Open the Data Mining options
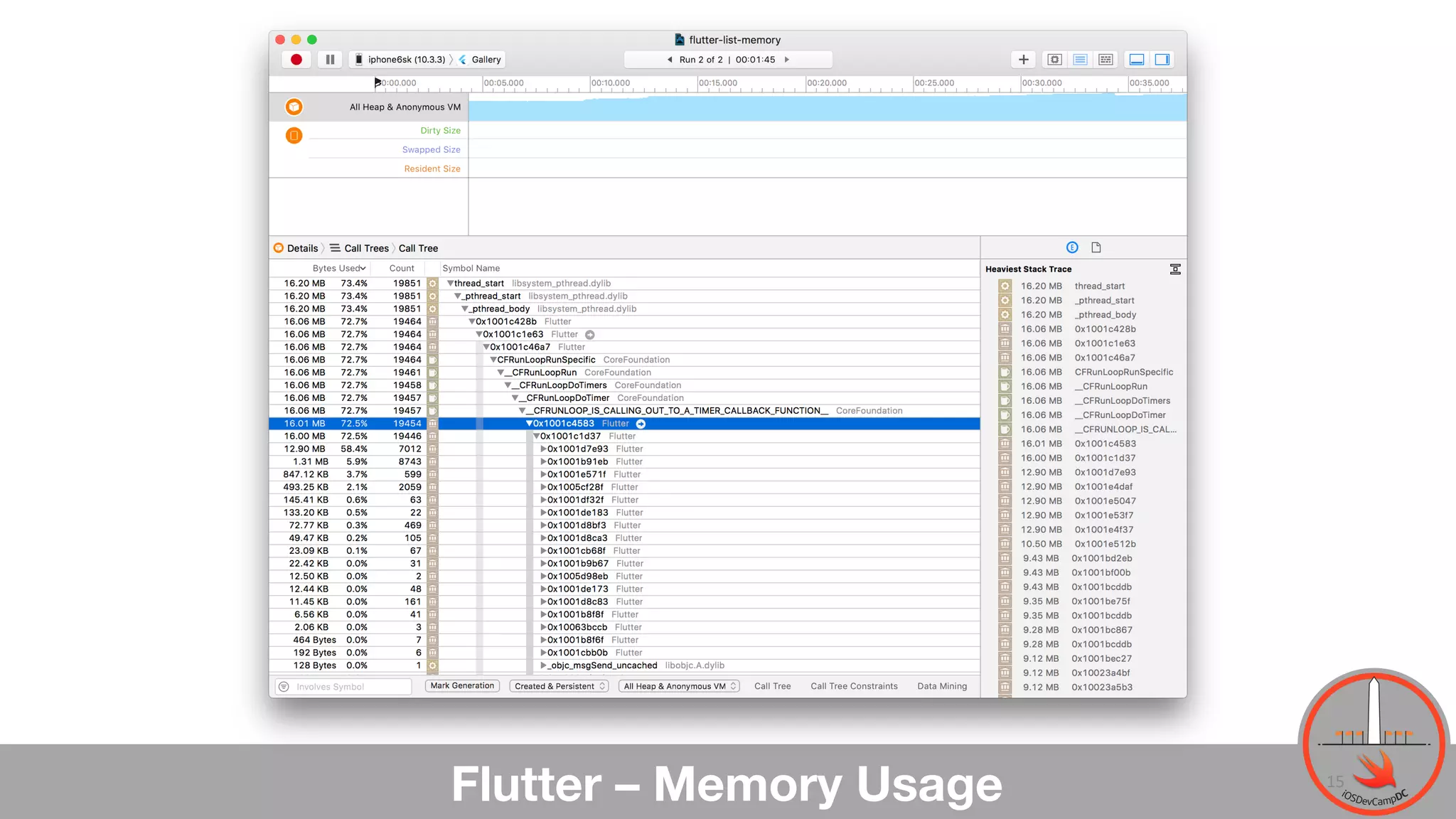The image size is (1456, 819). pyautogui.click(x=942, y=686)
